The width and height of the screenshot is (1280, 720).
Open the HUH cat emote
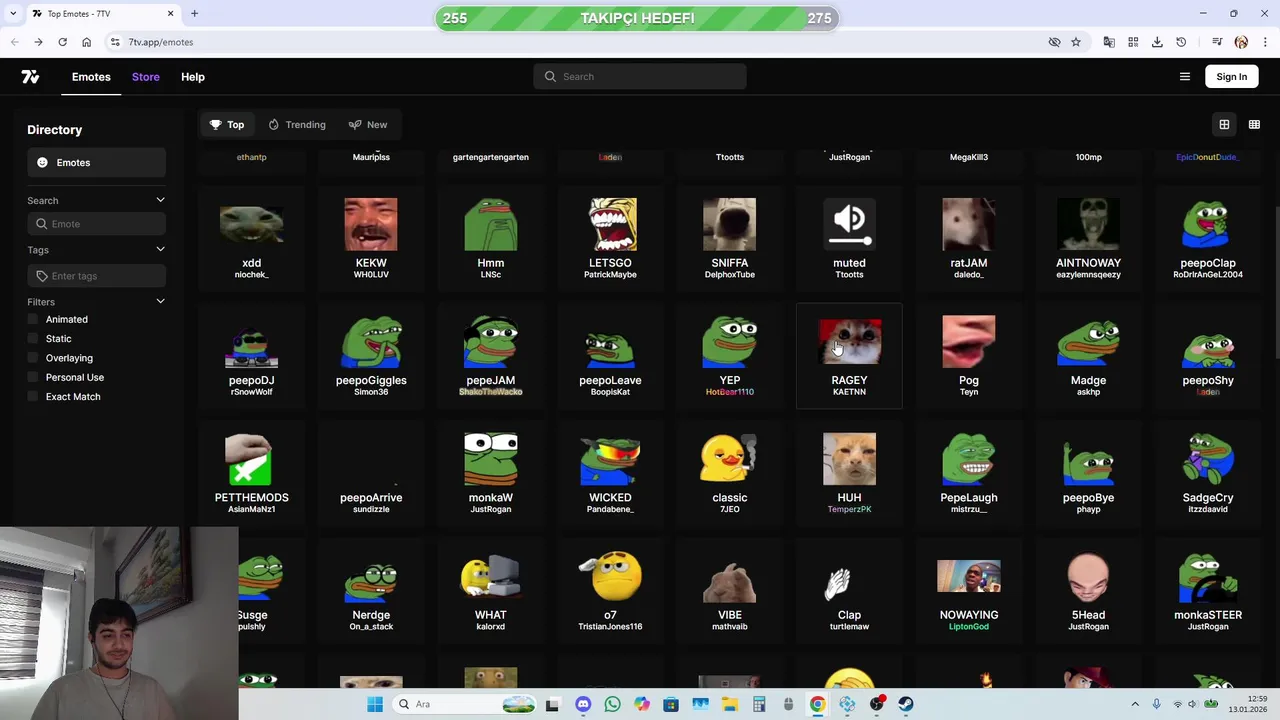coord(849,473)
